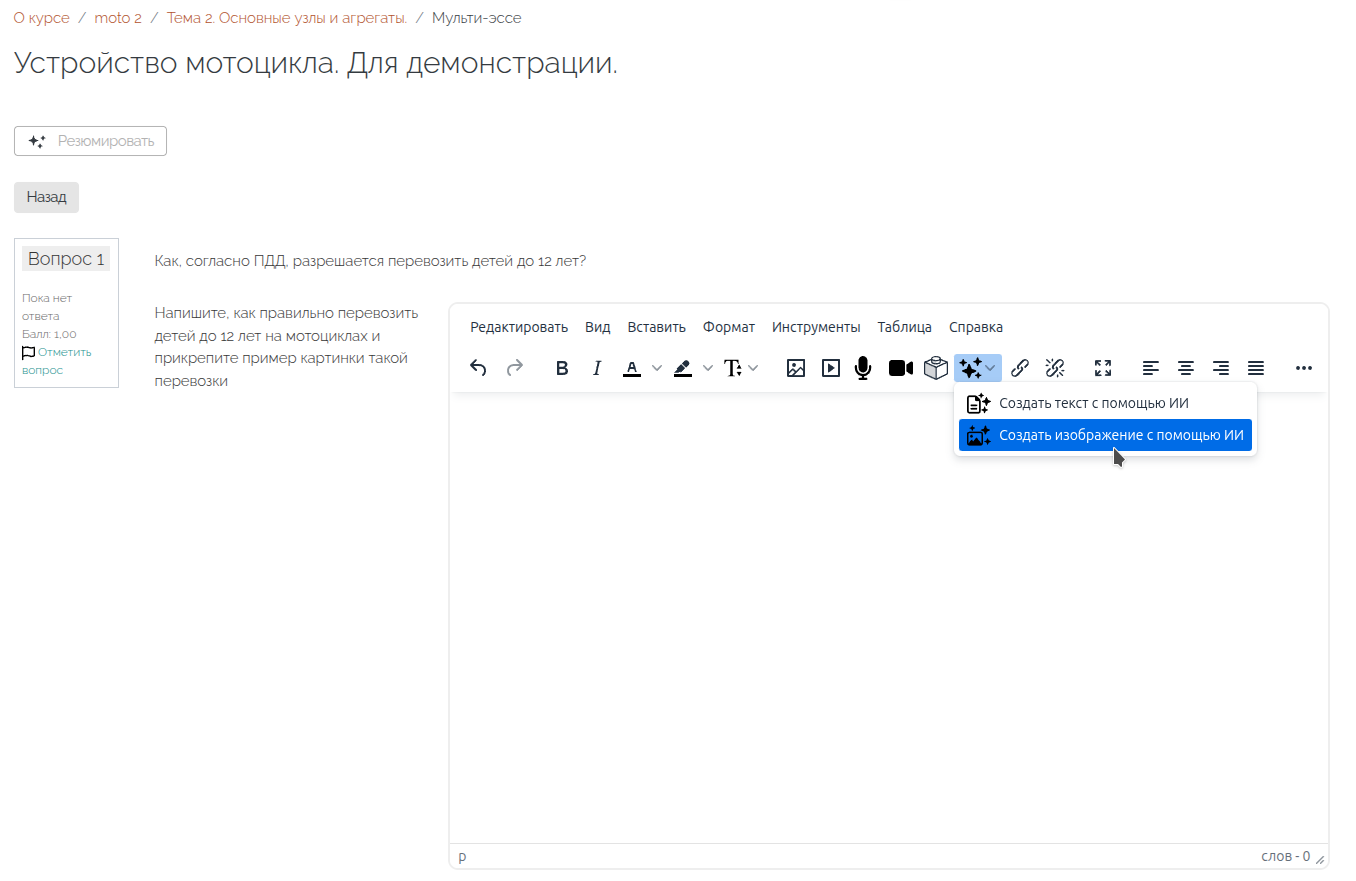The height and width of the screenshot is (881, 1356).
Task: Open the font size T icon
Action: pyautogui.click(x=733, y=368)
